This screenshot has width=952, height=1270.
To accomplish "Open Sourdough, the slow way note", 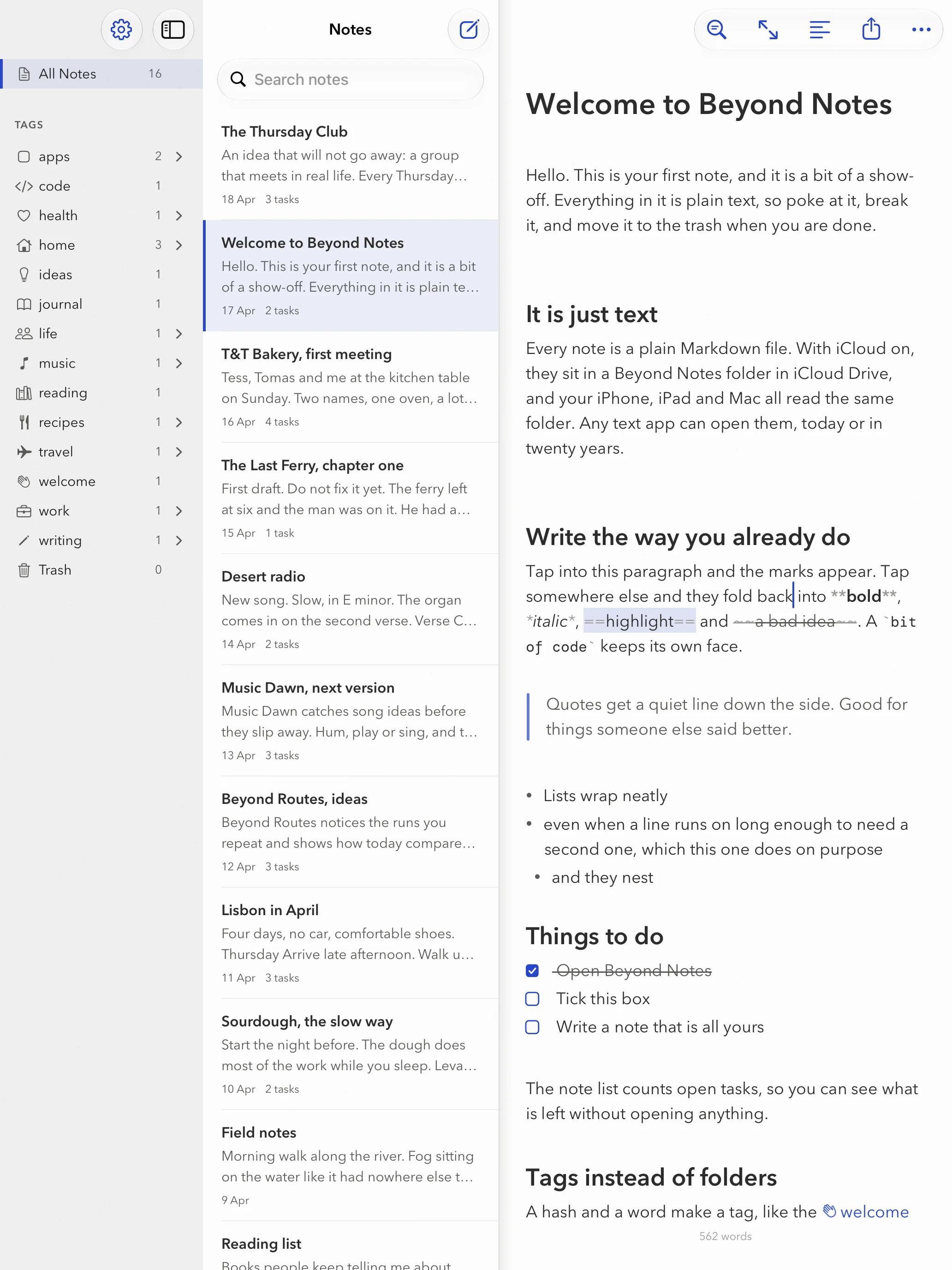I will click(x=351, y=1054).
